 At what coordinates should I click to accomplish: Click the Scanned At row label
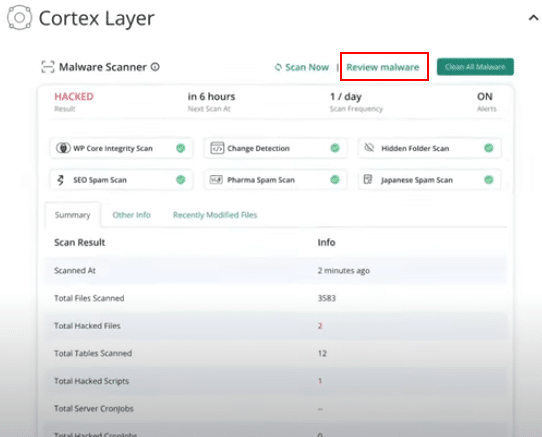pos(75,270)
